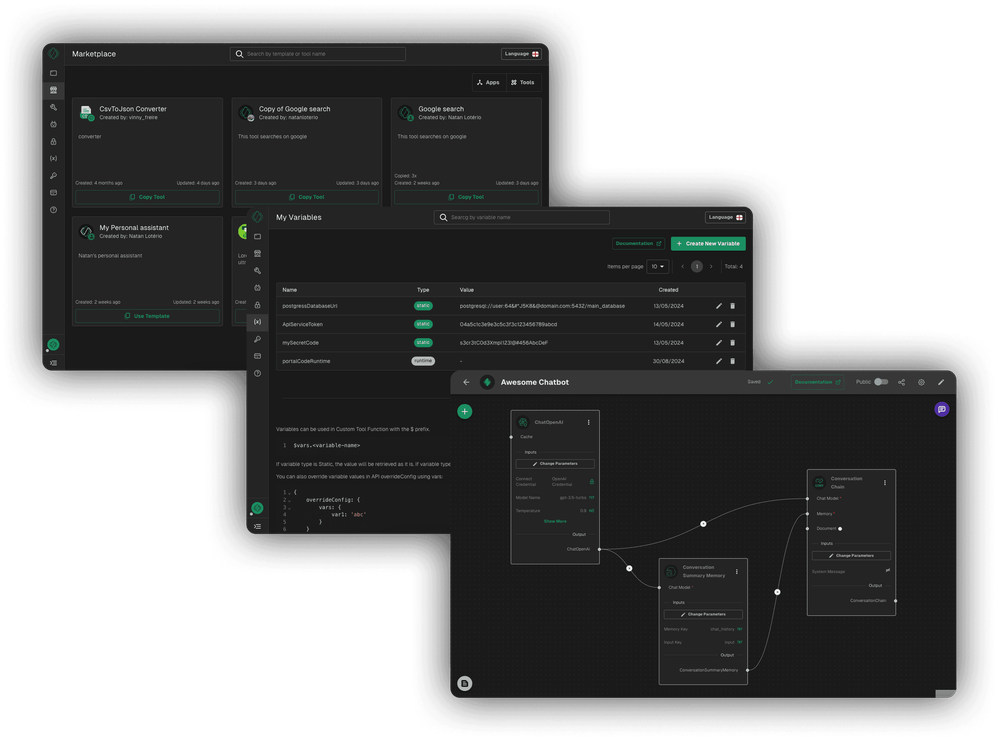The height and width of the screenshot is (741, 1000).
Task: Click Use Template on My Personal assistant
Action: point(147,316)
